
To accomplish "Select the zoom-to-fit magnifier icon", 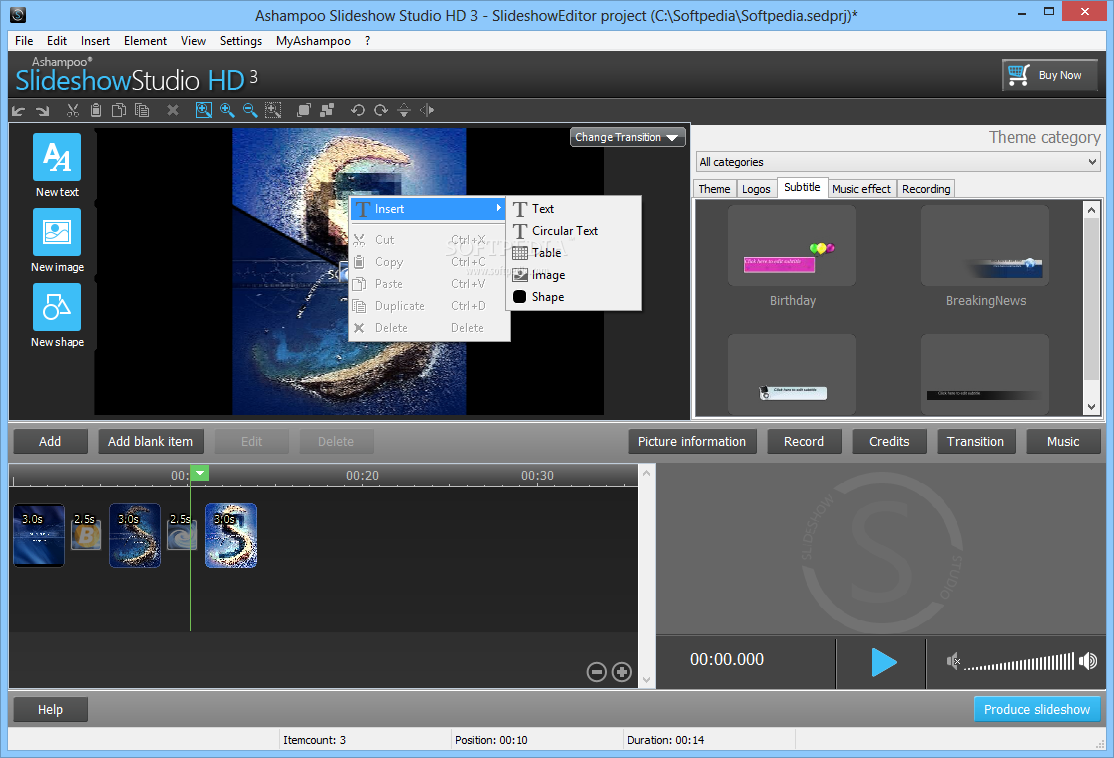I will (x=204, y=110).
